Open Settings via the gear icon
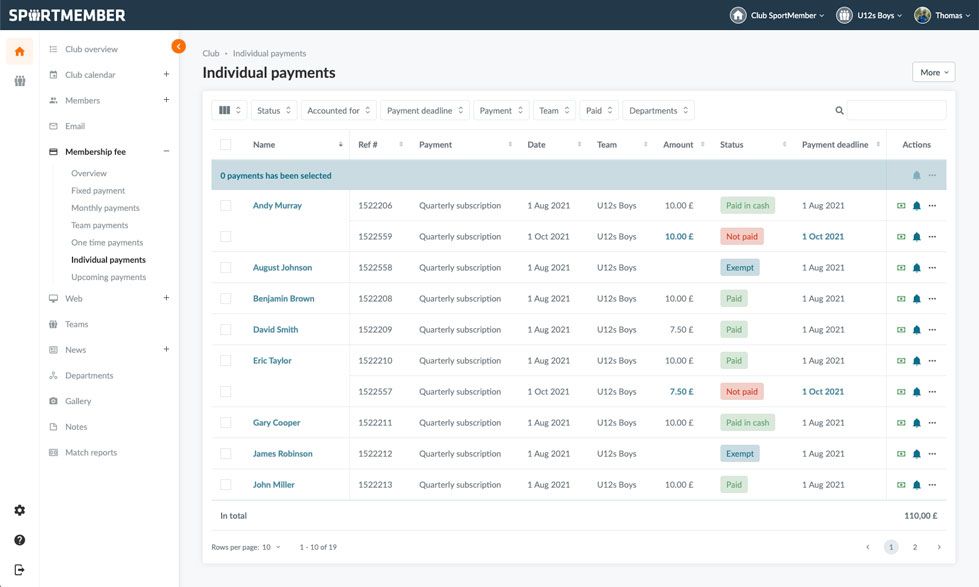 [x=17, y=509]
